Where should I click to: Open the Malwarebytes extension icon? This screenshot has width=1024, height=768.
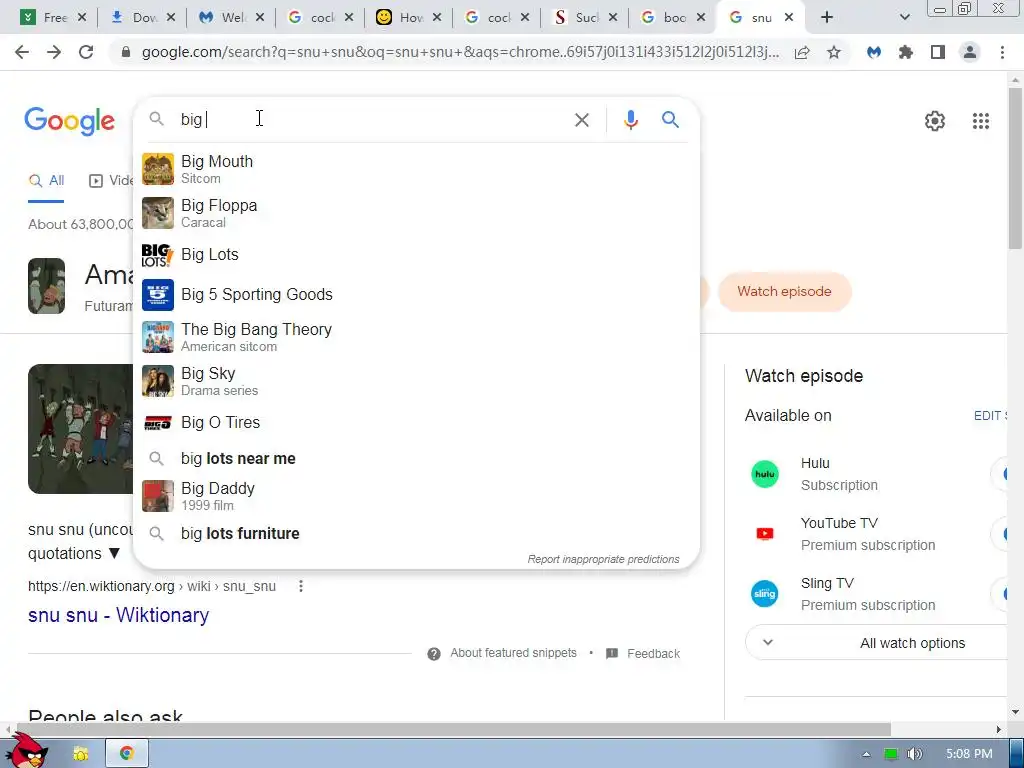point(874,52)
